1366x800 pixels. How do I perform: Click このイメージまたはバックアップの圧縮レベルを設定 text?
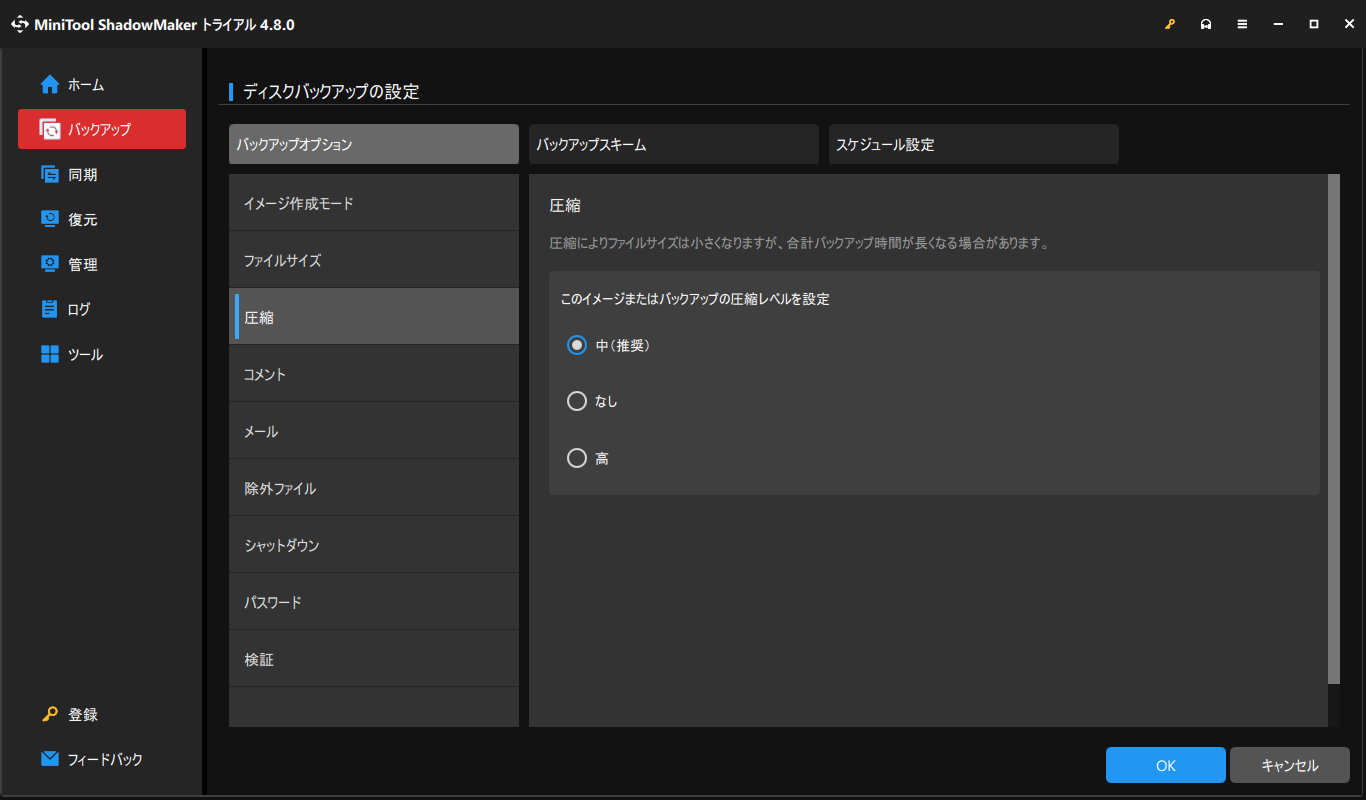[695, 298]
